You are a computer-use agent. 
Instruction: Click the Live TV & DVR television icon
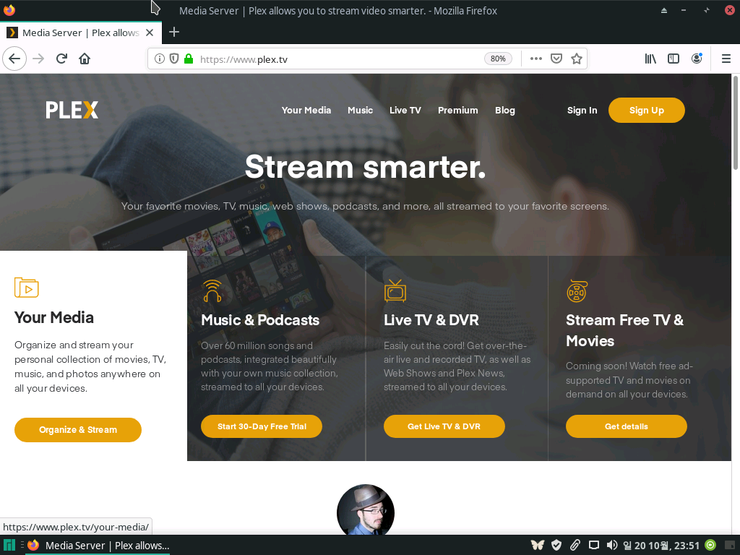[x=395, y=291]
